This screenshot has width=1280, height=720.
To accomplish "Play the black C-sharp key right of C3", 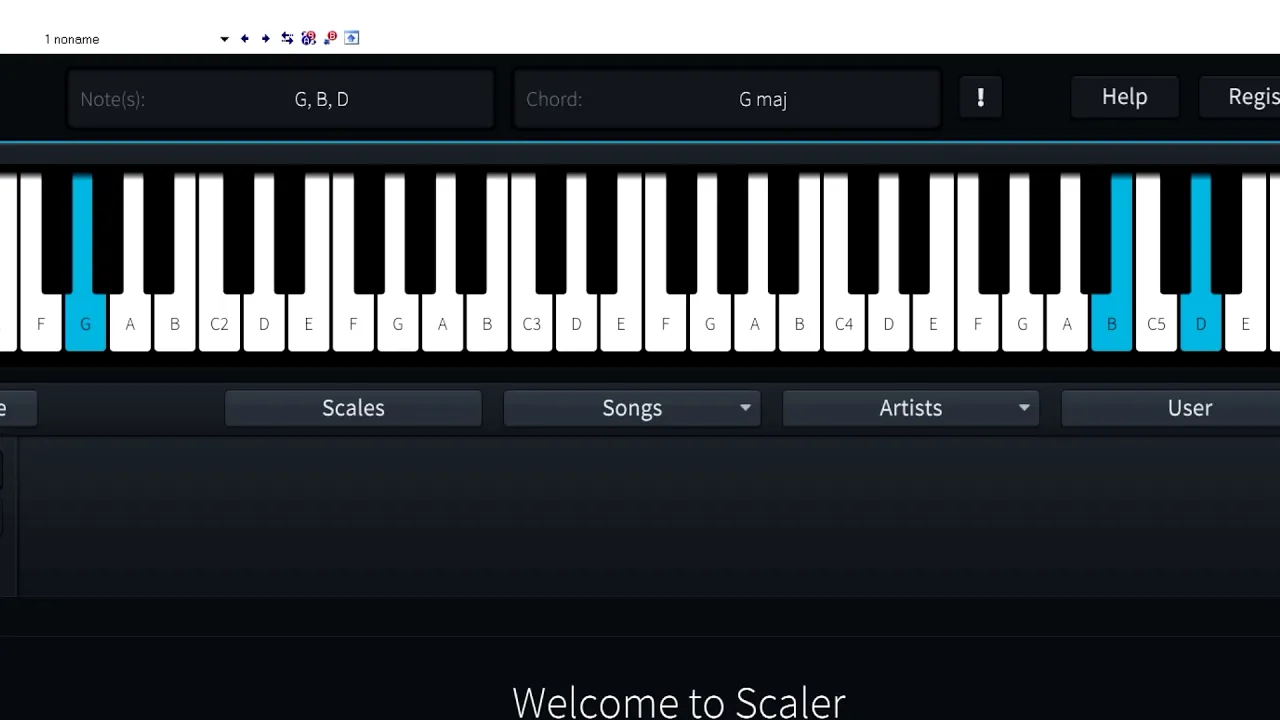I will click(551, 232).
